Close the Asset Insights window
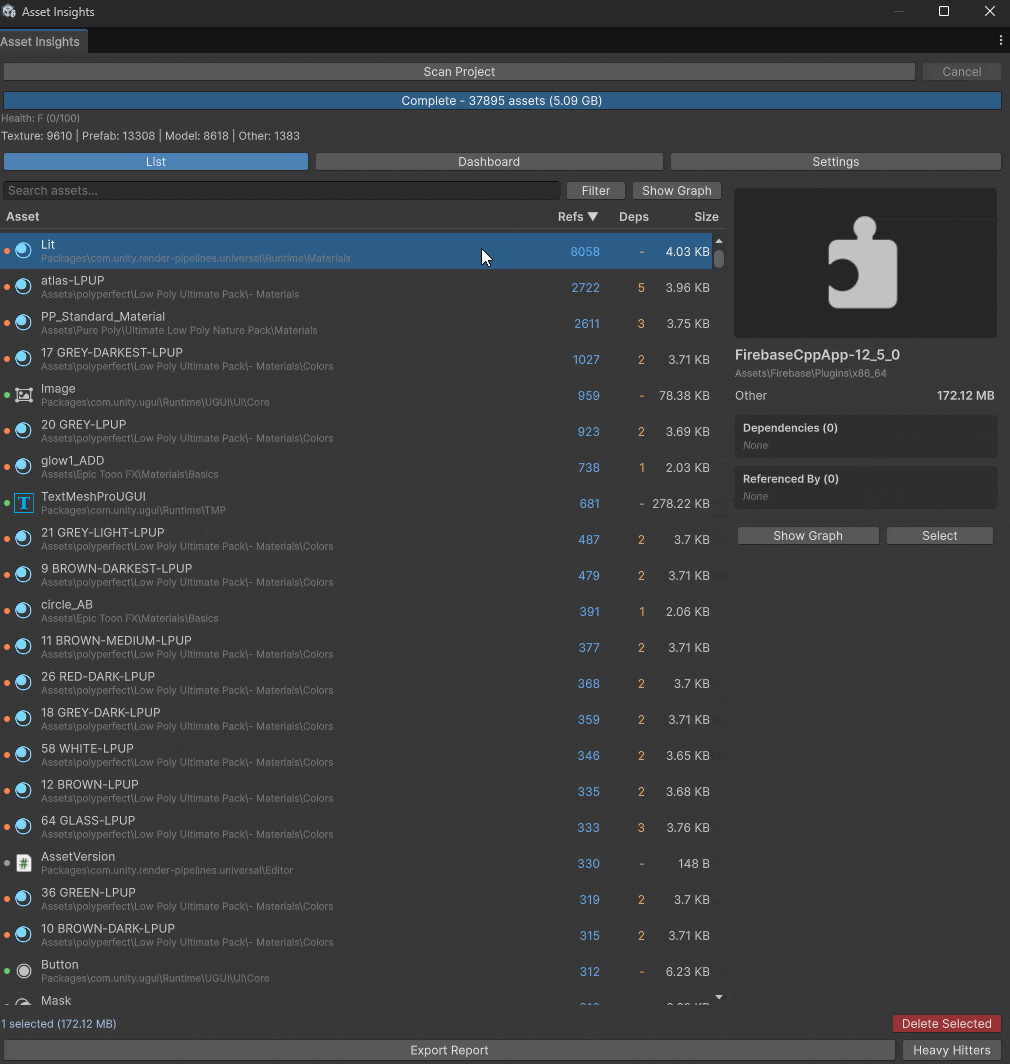 click(x=990, y=11)
